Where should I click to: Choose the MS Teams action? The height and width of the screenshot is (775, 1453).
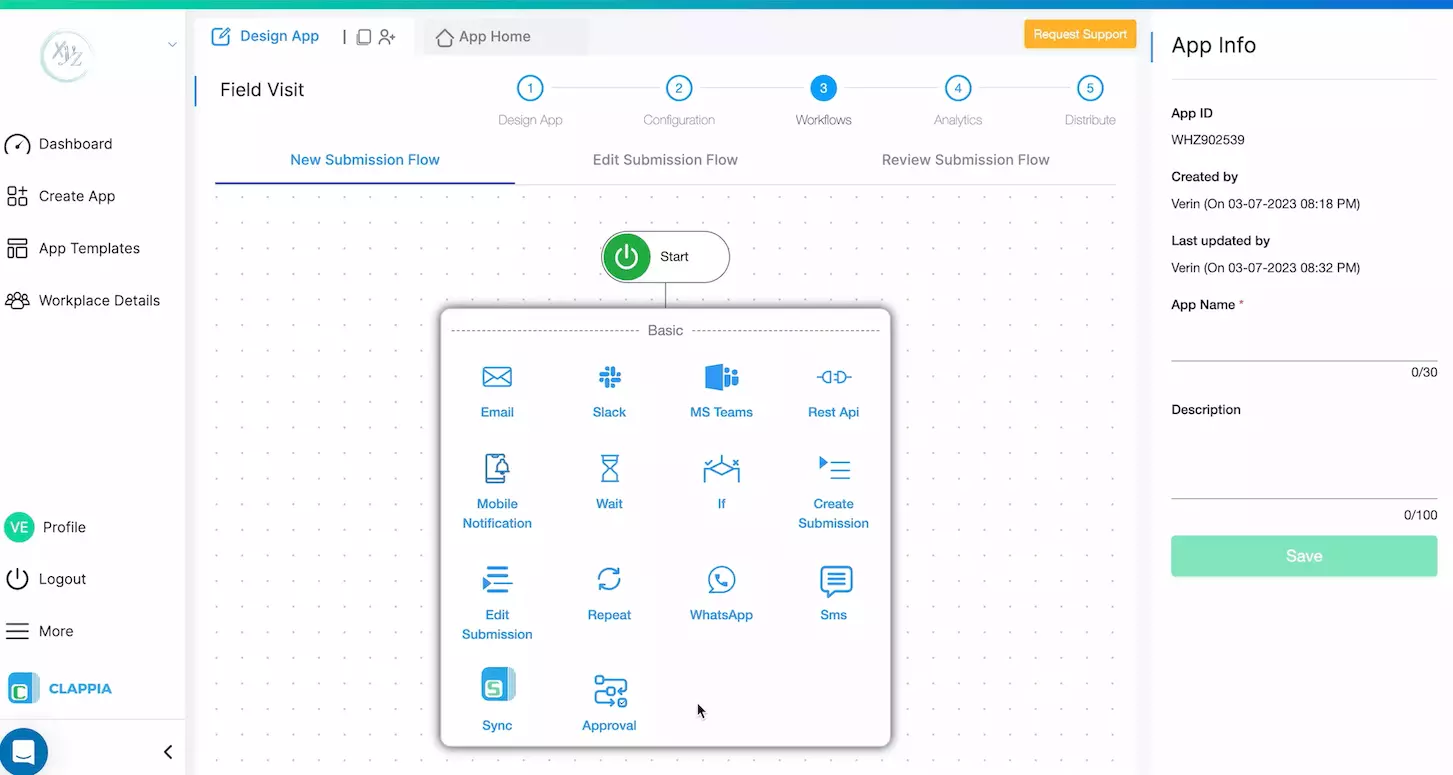pyautogui.click(x=721, y=391)
